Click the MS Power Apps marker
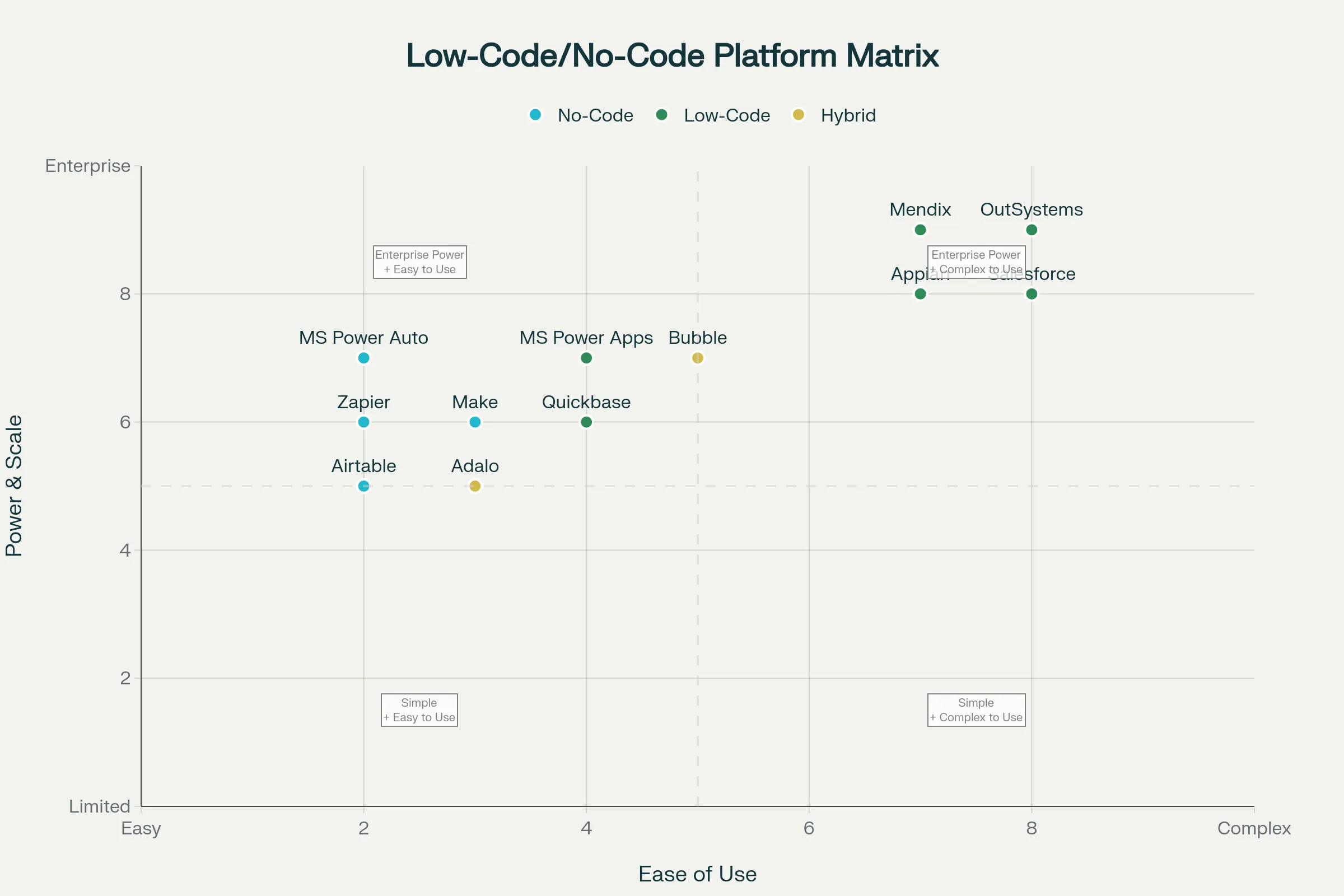Screen dimensions: 1344x896 tap(586, 358)
